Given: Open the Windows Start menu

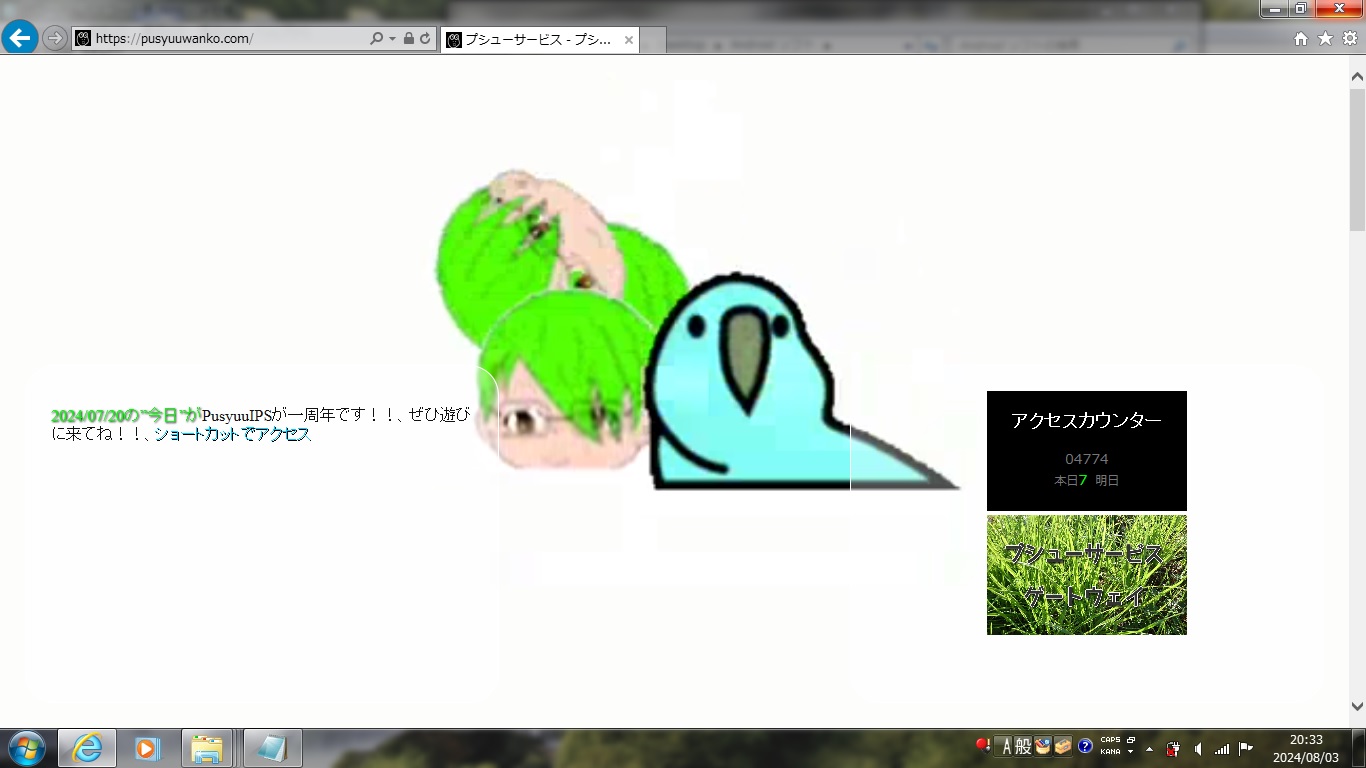Looking at the screenshot, I should [x=26, y=748].
